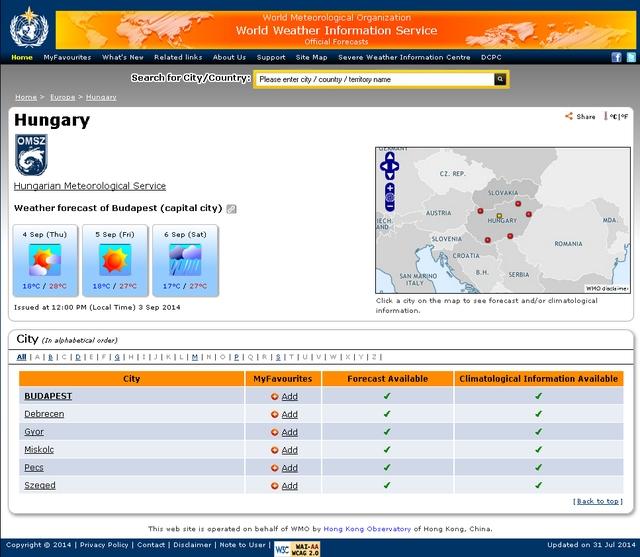Click the Home breadcrumb link
This screenshot has width=640, height=557.
click(26, 97)
